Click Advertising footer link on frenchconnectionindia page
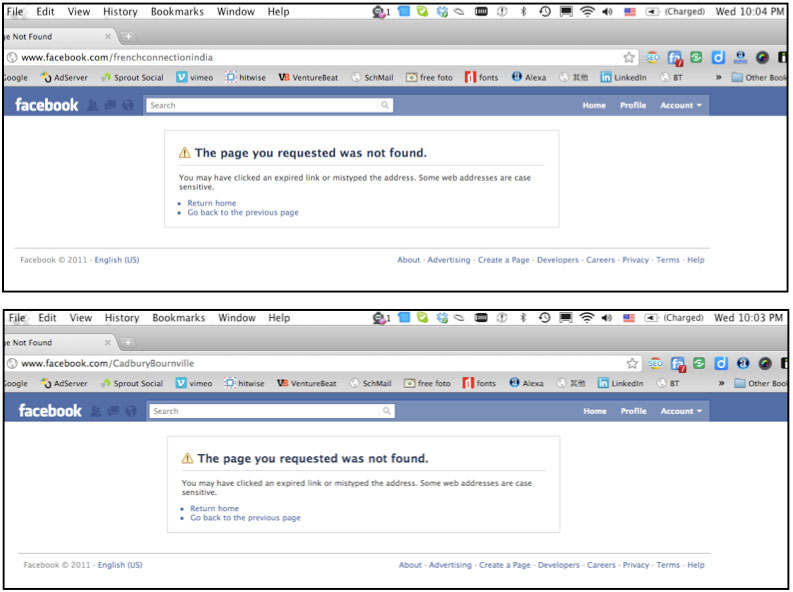This screenshot has height=592, width=793. tap(449, 260)
